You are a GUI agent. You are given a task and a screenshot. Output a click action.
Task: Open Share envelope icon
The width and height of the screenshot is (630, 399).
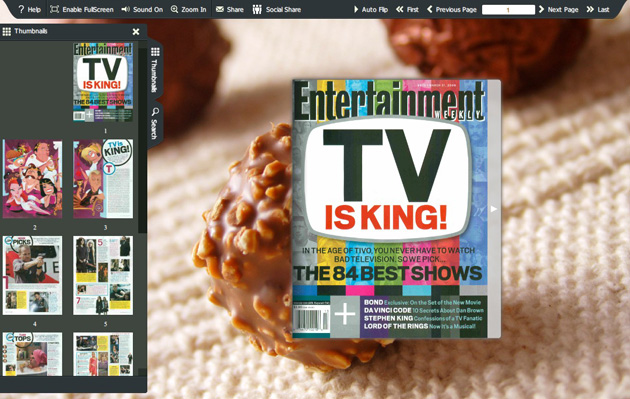[x=220, y=9]
